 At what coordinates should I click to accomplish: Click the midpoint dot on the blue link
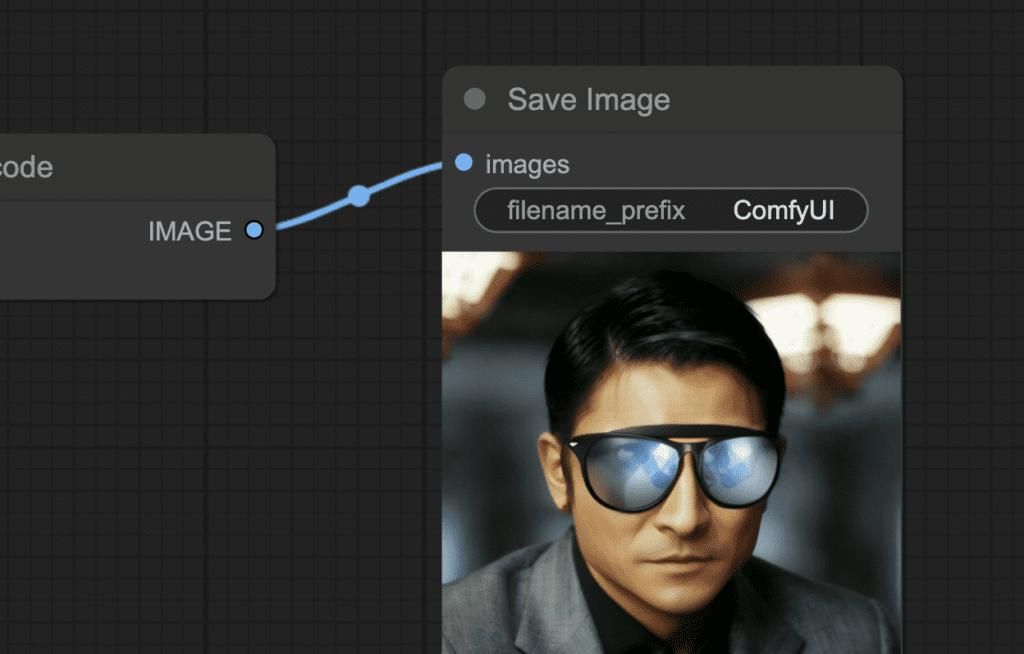[x=359, y=196]
